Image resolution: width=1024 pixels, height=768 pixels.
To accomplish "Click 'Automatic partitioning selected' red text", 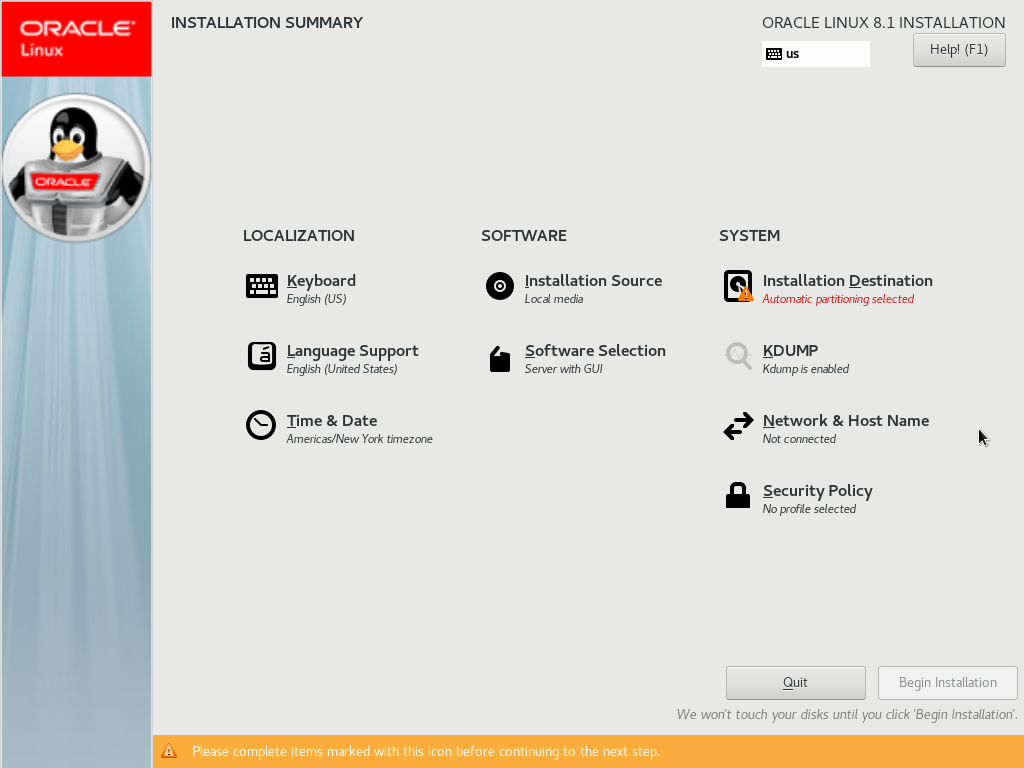I will click(838, 299).
